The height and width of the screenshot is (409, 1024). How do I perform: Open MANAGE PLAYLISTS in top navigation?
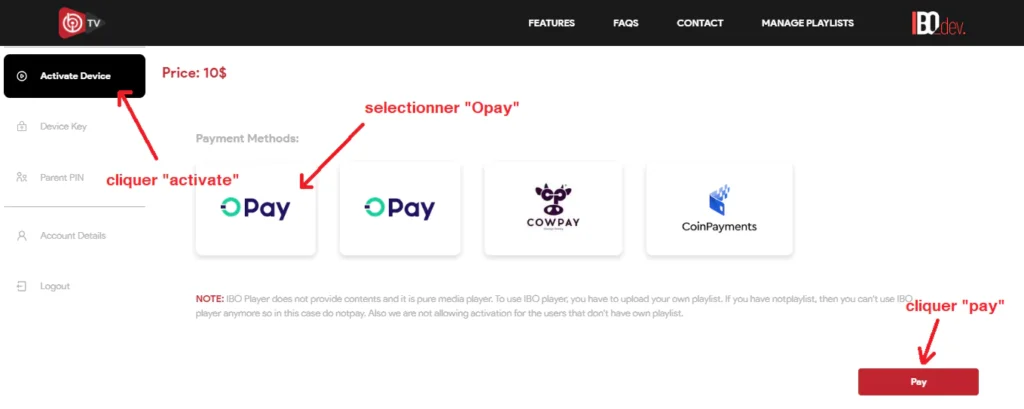[807, 23]
